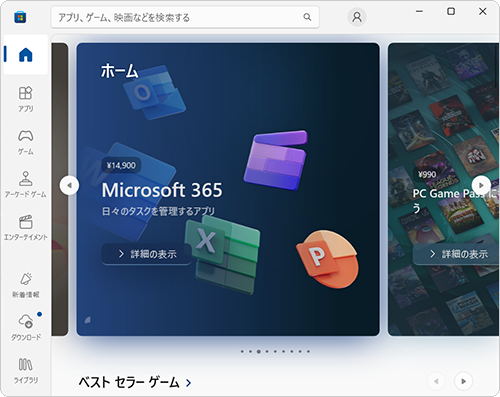Click the ¥14,900 price tag
This screenshot has height=397, width=500.
tap(121, 165)
